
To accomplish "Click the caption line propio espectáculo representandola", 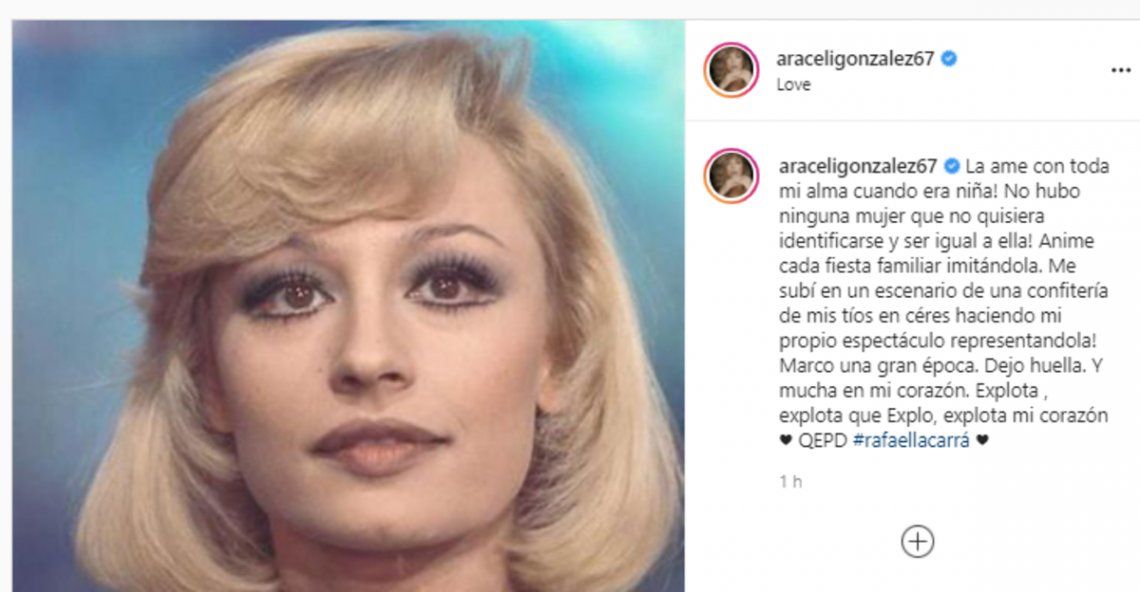I will (x=937, y=340).
